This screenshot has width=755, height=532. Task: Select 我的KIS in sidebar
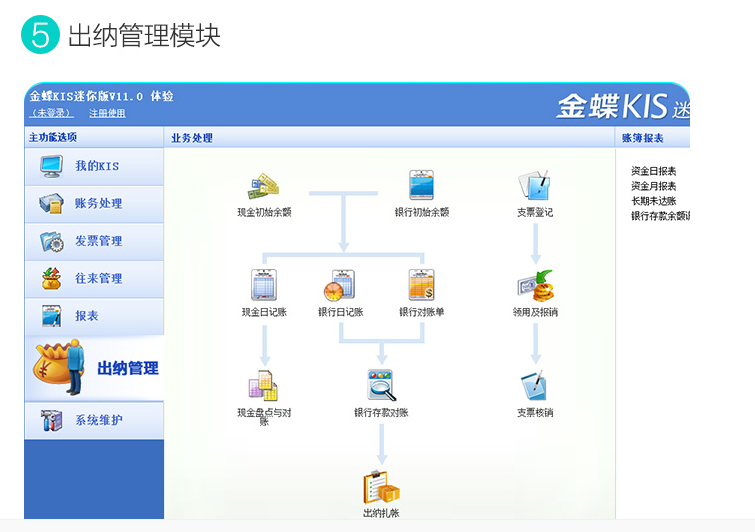(94, 166)
